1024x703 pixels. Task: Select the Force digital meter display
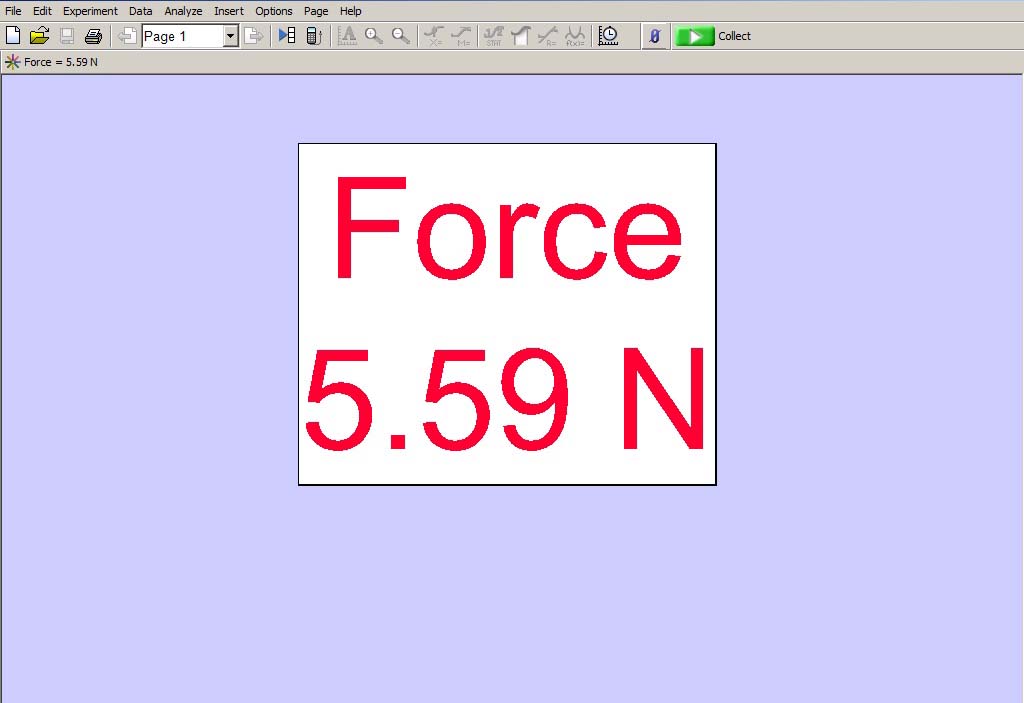click(506, 313)
